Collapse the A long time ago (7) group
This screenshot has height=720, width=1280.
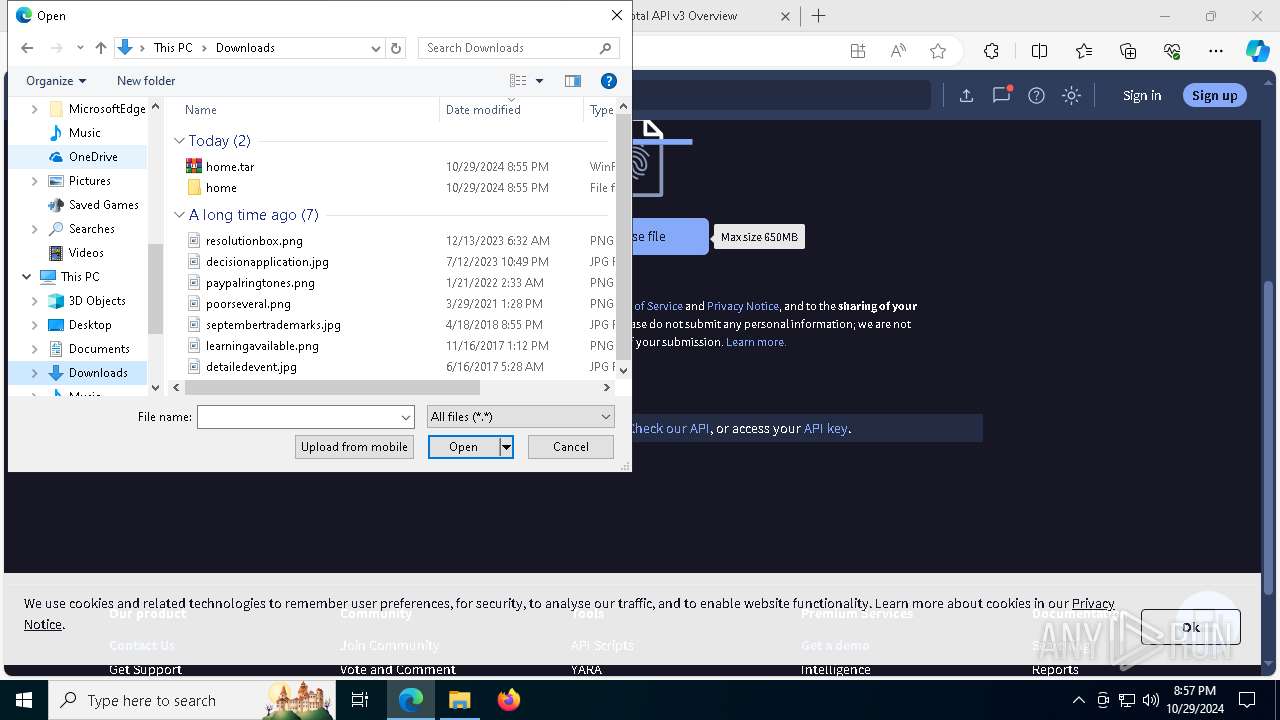click(x=180, y=215)
